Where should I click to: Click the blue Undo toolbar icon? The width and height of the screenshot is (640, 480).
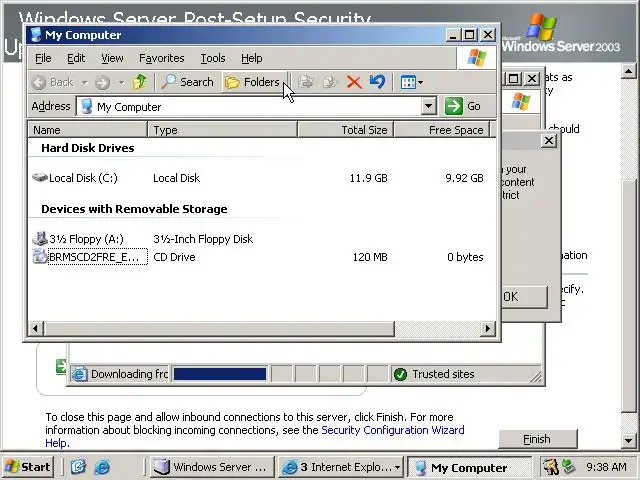click(378, 82)
